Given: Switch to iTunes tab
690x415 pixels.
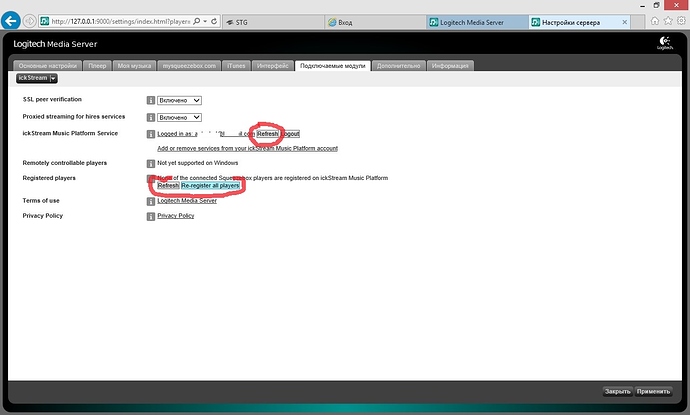Looking at the screenshot, I should pyautogui.click(x=236, y=66).
